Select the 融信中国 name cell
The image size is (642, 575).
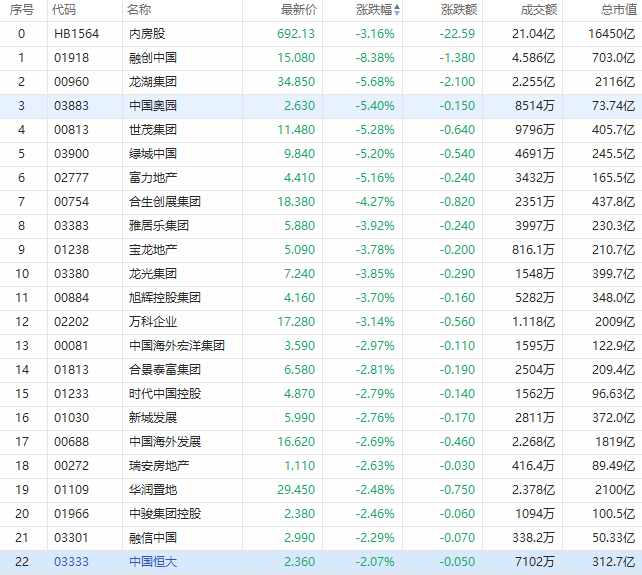point(153,538)
